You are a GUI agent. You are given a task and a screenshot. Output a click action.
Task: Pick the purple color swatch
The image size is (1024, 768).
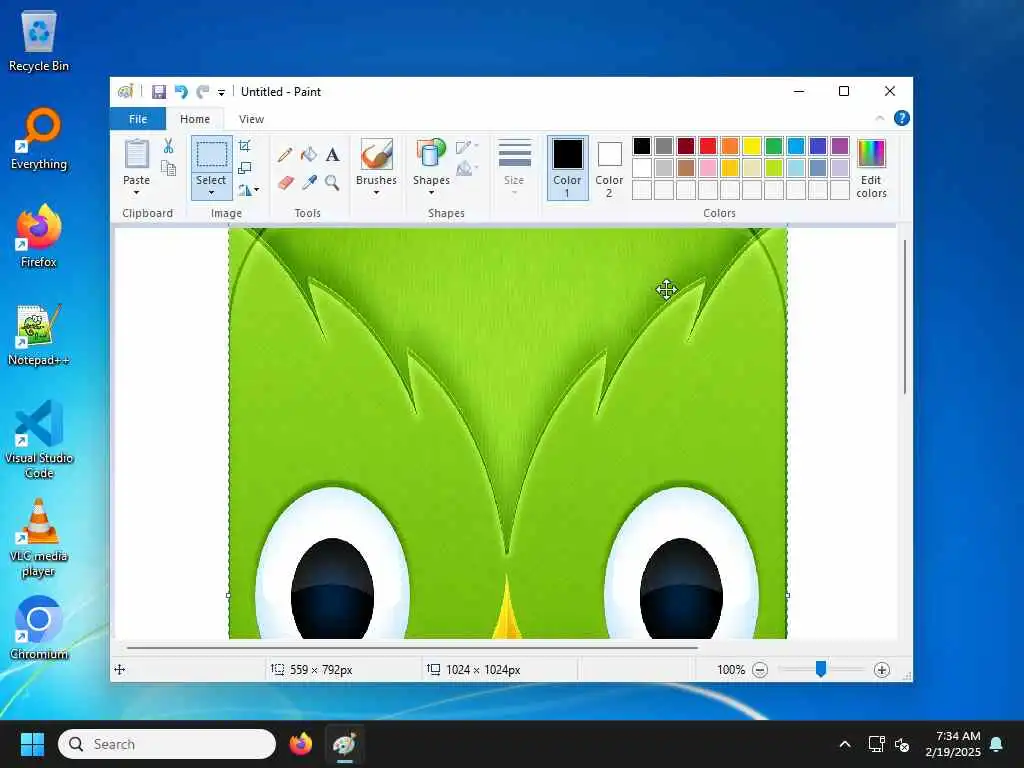[x=840, y=146]
